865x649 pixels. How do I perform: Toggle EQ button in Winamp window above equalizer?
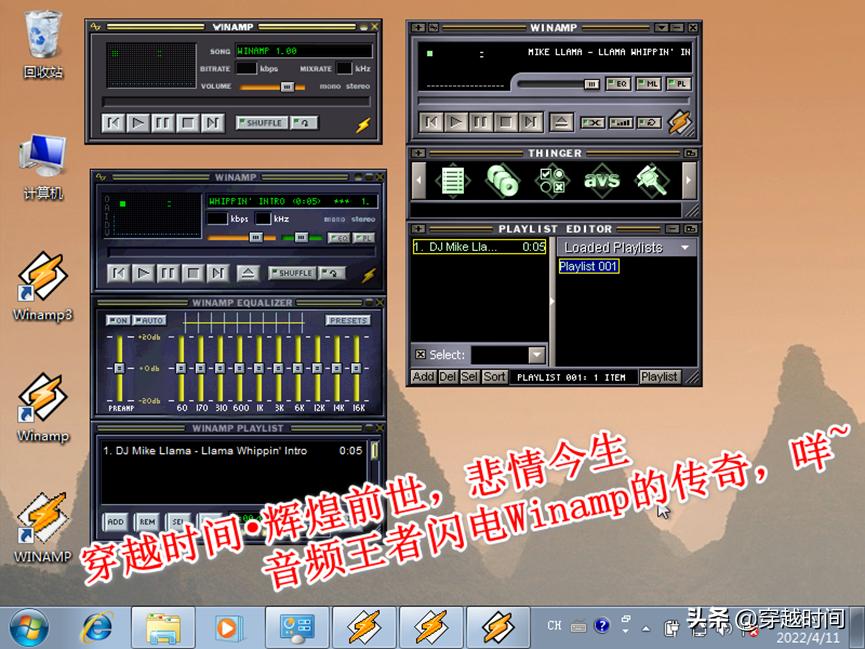(339, 237)
